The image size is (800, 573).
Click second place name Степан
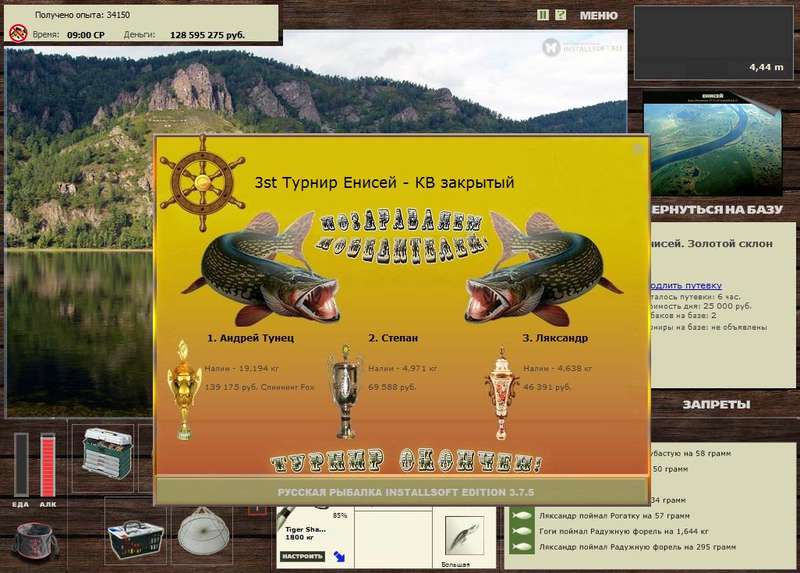[393, 338]
